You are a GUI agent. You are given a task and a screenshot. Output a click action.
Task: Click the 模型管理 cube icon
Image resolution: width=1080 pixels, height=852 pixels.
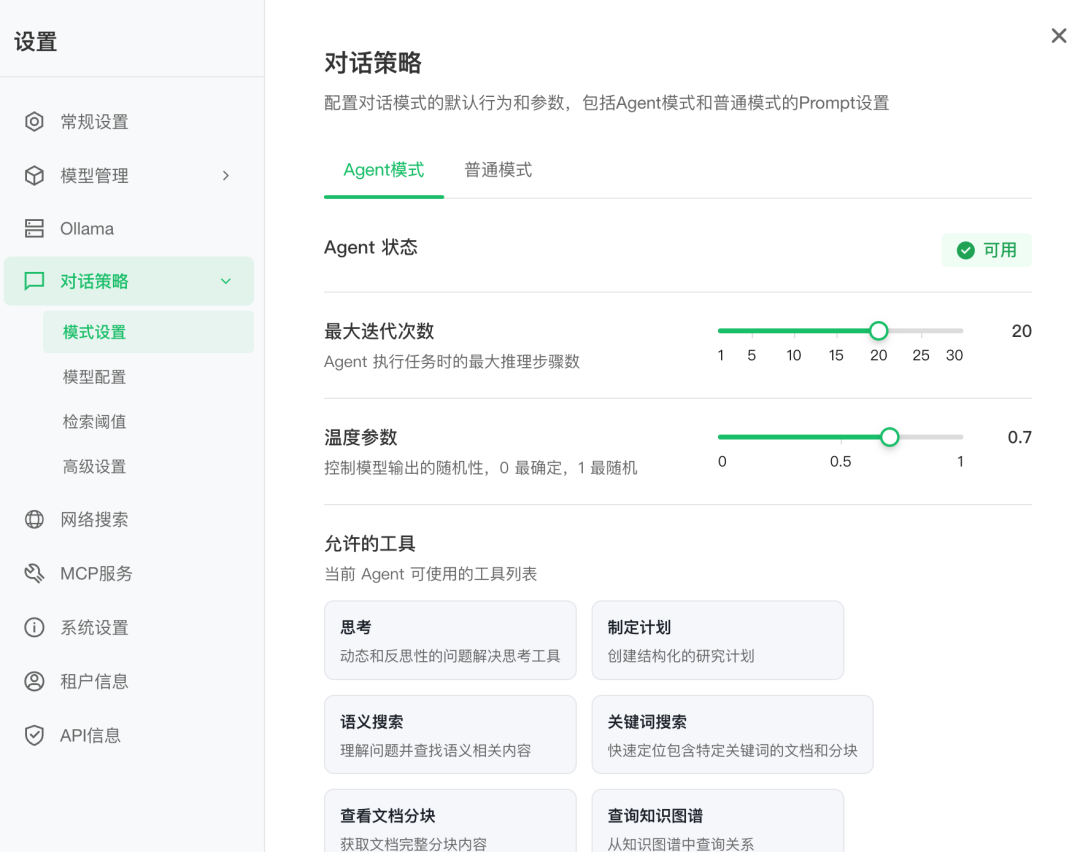[34, 176]
